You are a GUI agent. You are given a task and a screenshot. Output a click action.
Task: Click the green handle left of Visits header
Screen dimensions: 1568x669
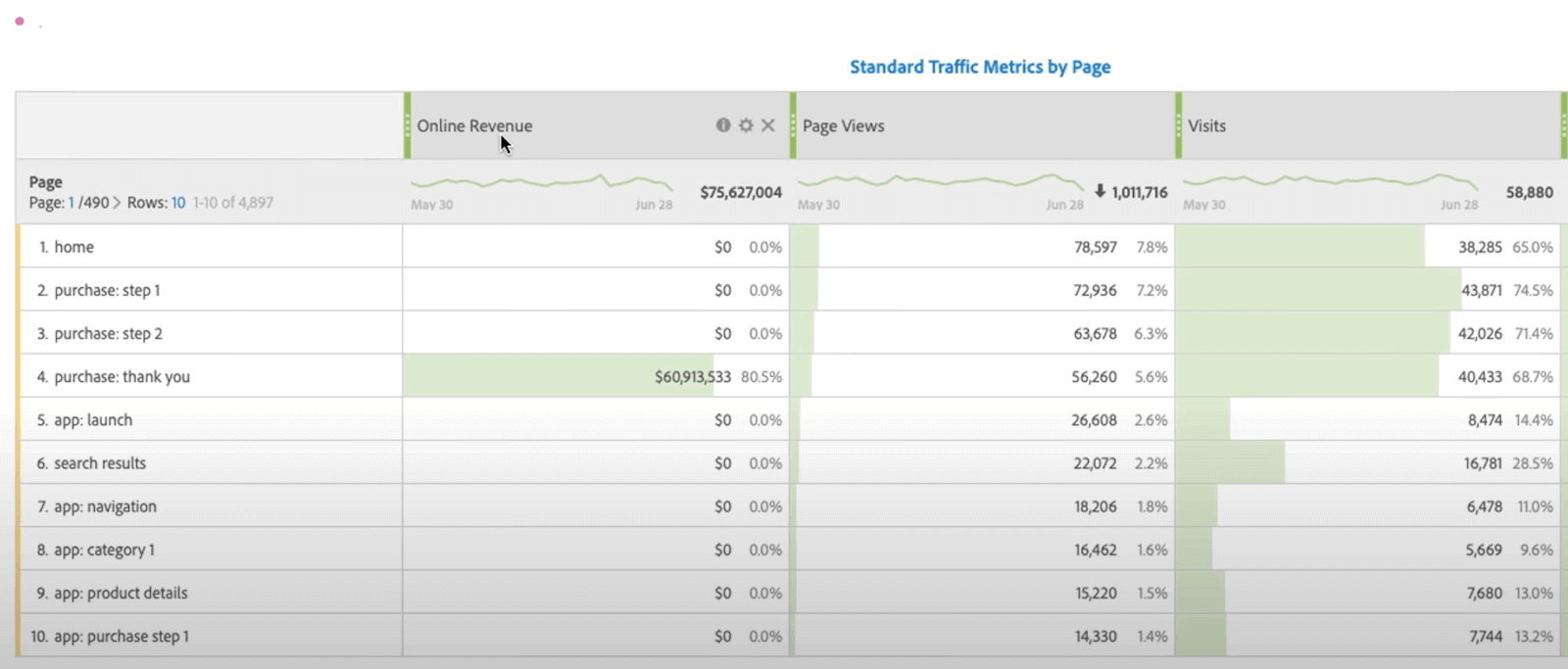1179,125
